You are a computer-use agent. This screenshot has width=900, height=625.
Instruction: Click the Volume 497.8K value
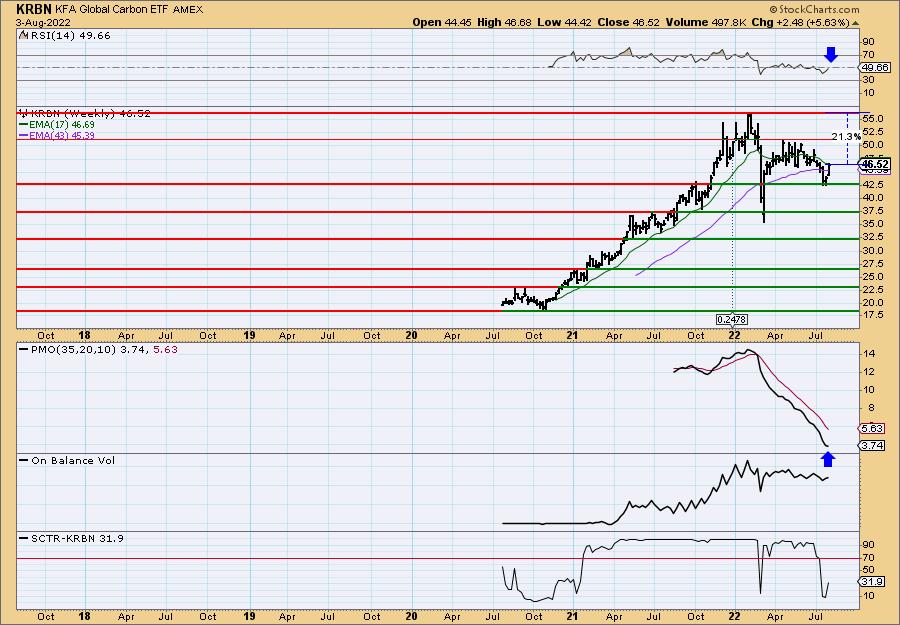coord(705,22)
